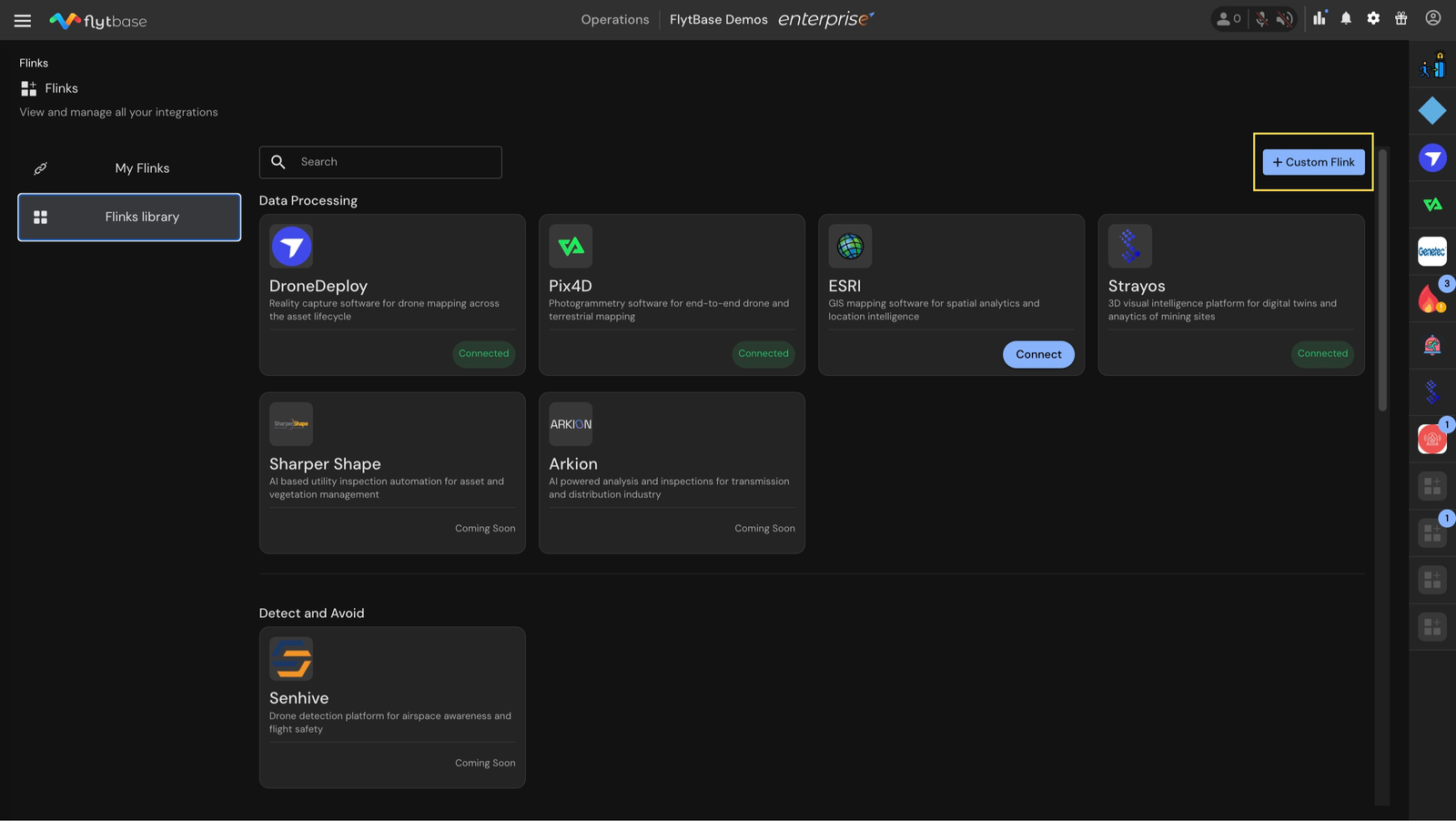
Task: Toggle the muted speaker in the header
Action: click(1284, 19)
